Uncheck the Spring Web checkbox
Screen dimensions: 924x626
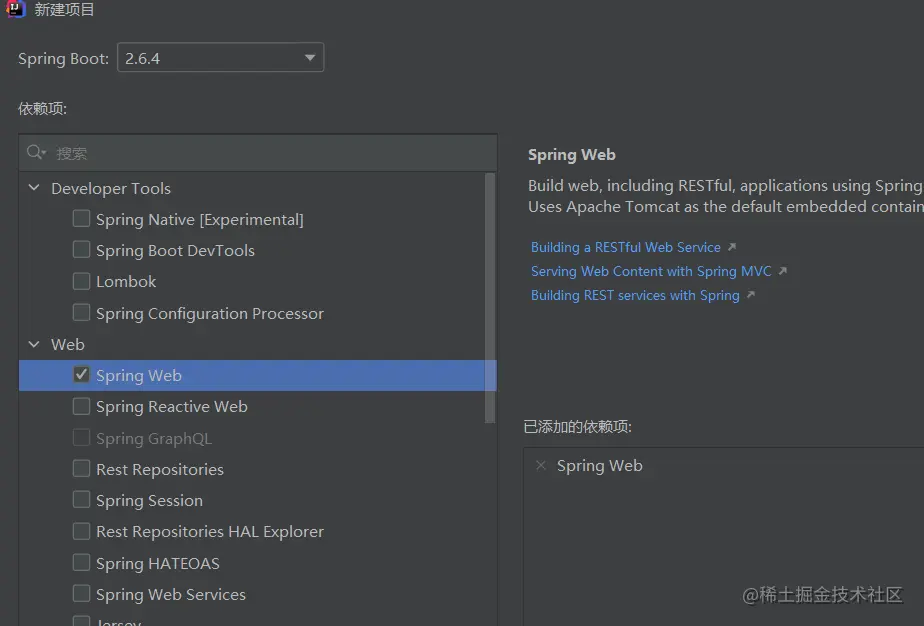[x=82, y=375]
